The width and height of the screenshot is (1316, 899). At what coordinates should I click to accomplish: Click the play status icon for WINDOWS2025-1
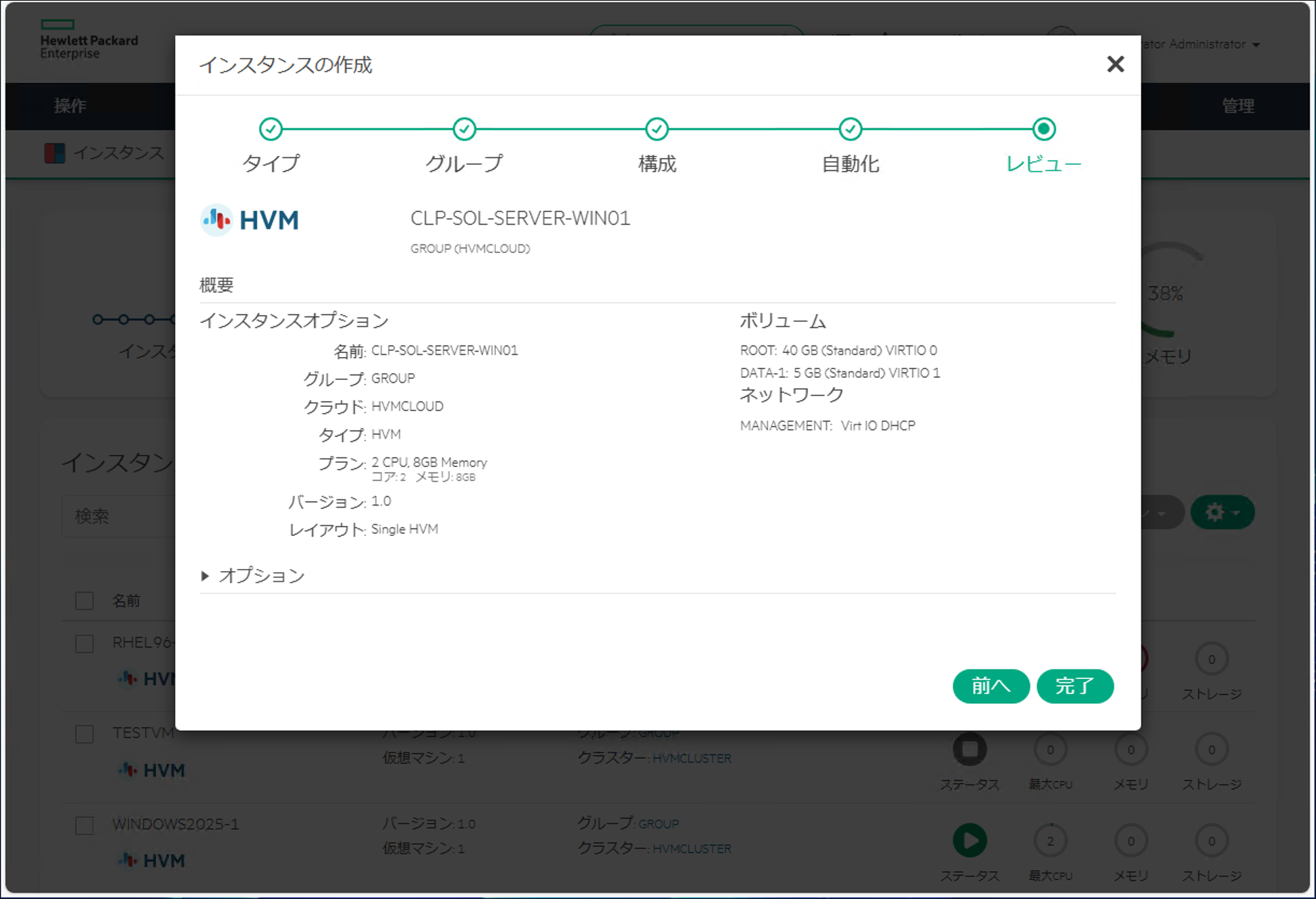[970, 840]
